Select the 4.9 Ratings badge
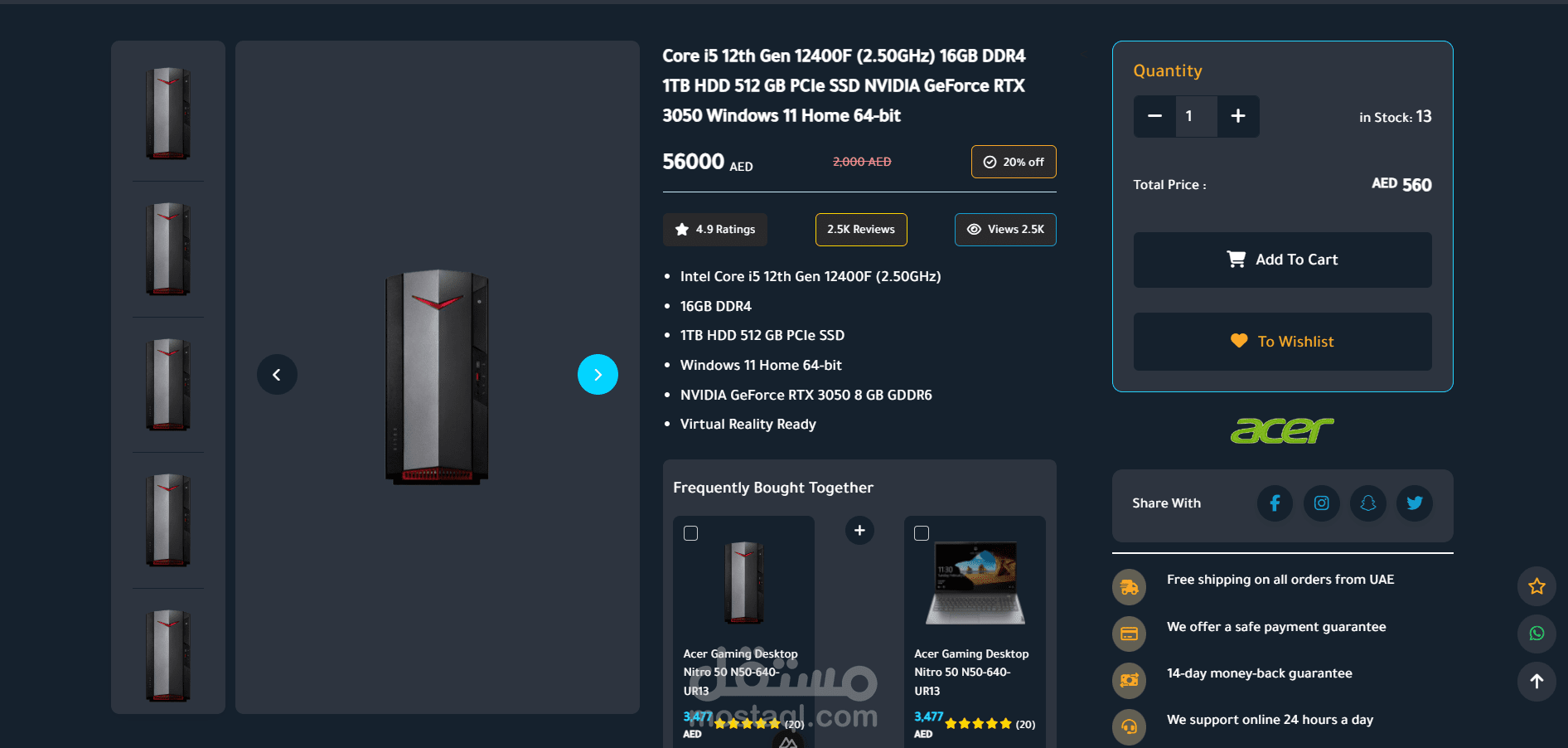Screen dimensions: 1568x748 click(x=715, y=230)
